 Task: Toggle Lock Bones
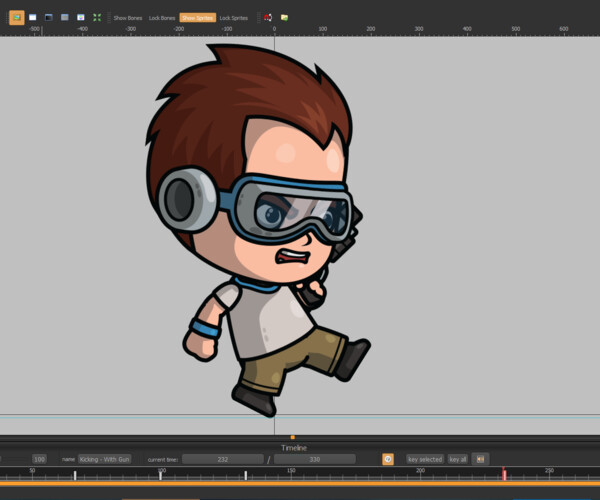click(161, 18)
